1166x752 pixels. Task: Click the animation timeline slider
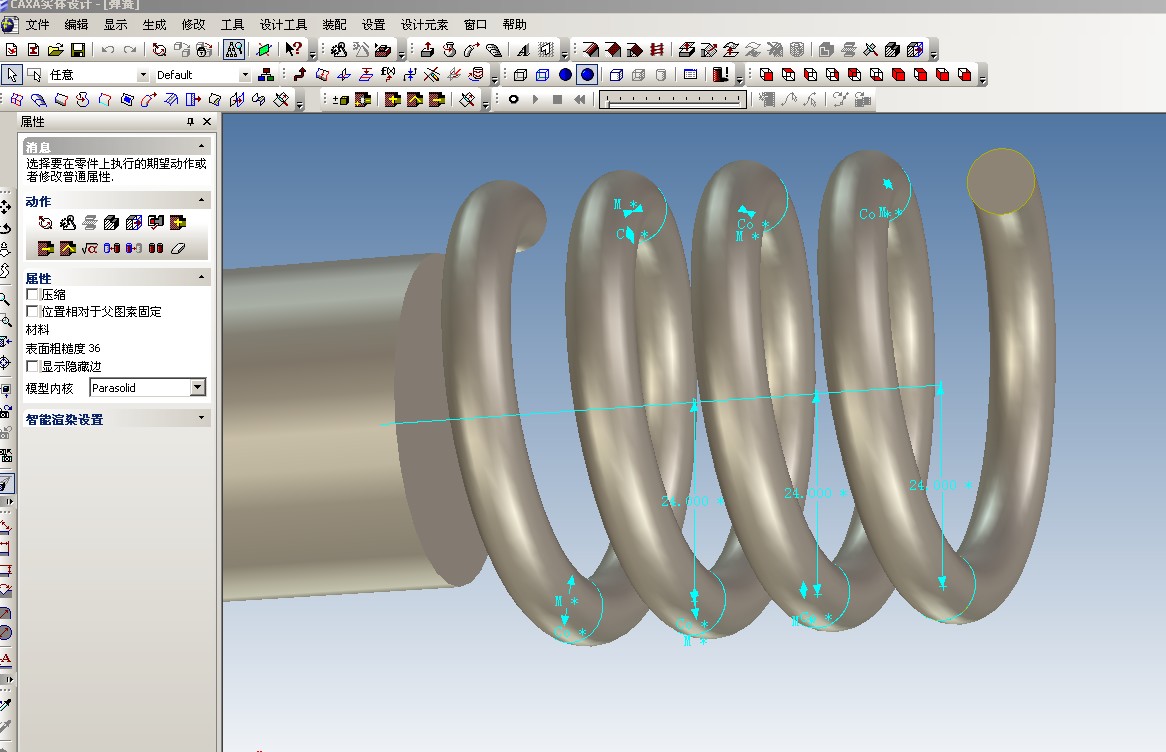click(673, 99)
